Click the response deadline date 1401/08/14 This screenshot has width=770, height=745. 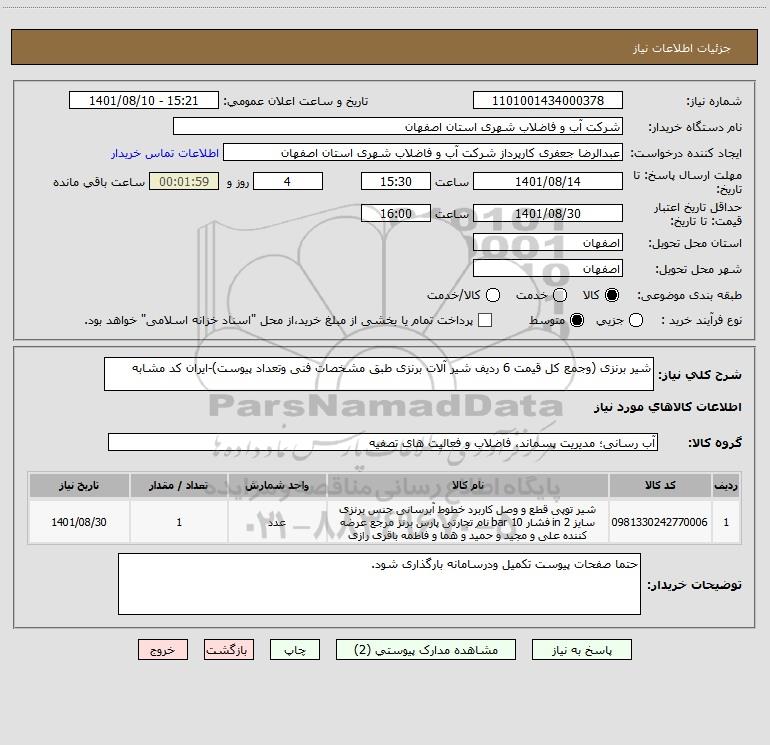click(548, 181)
